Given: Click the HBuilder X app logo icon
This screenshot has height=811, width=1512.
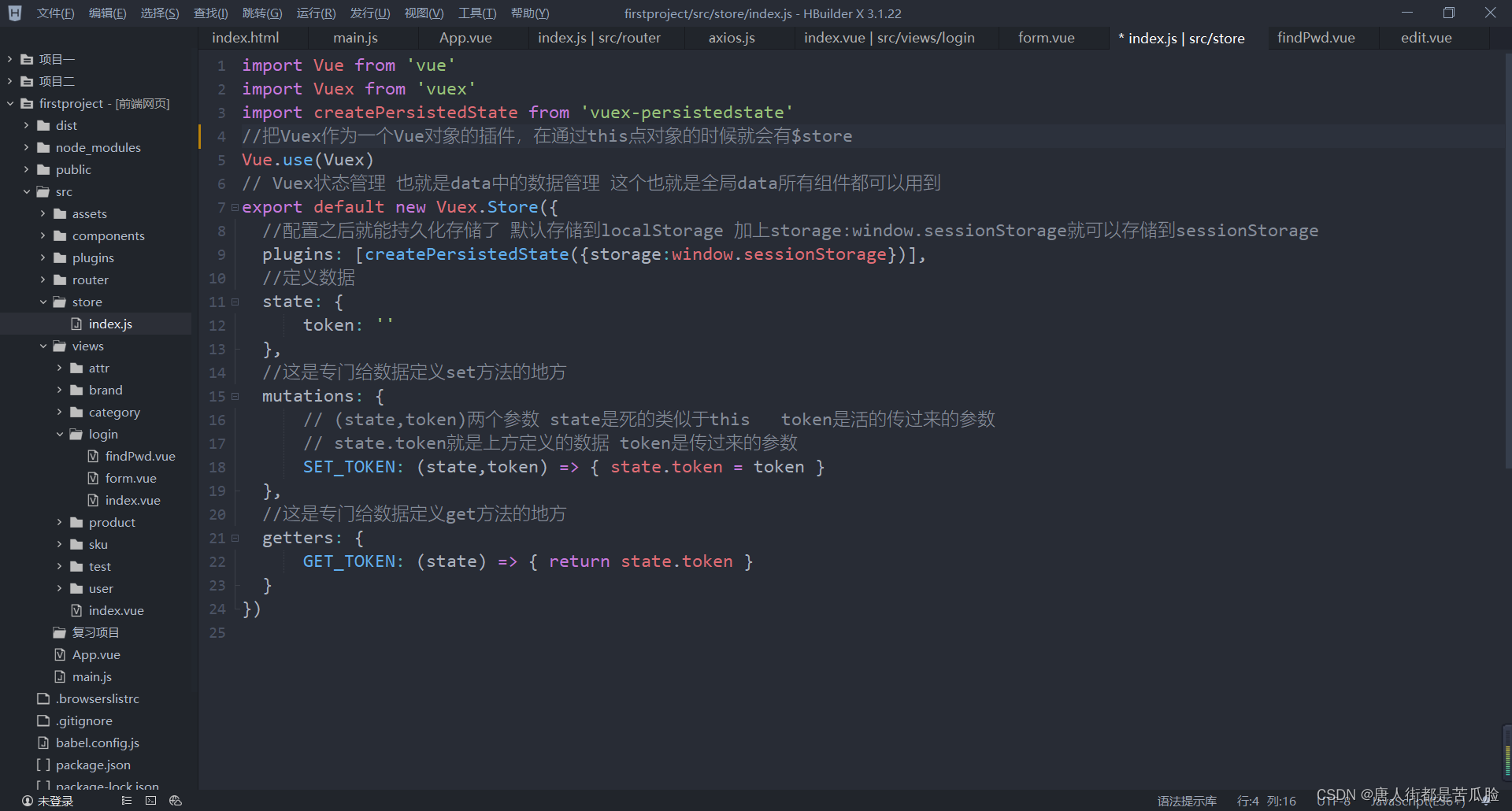Looking at the screenshot, I should [x=15, y=13].
